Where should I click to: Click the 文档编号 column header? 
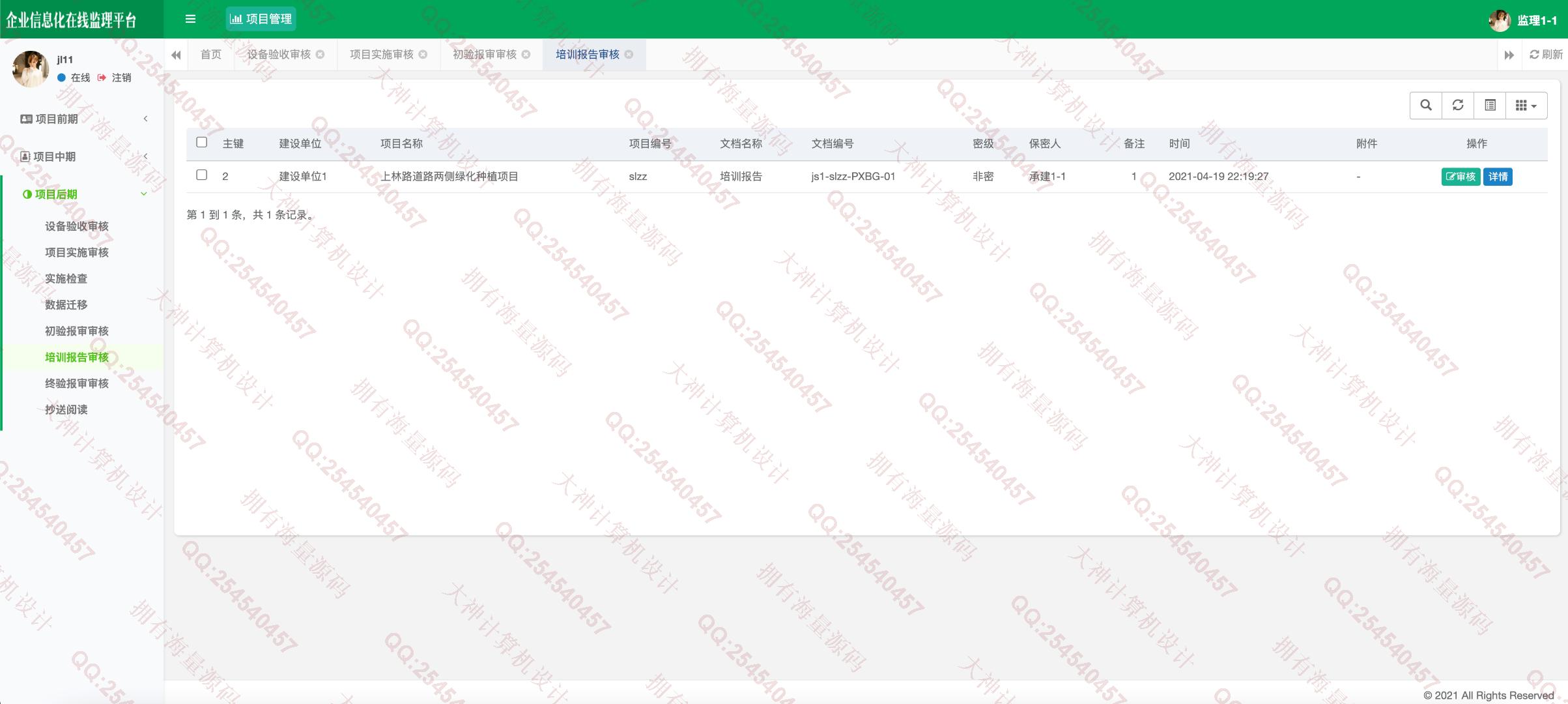pyautogui.click(x=833, y=143)
